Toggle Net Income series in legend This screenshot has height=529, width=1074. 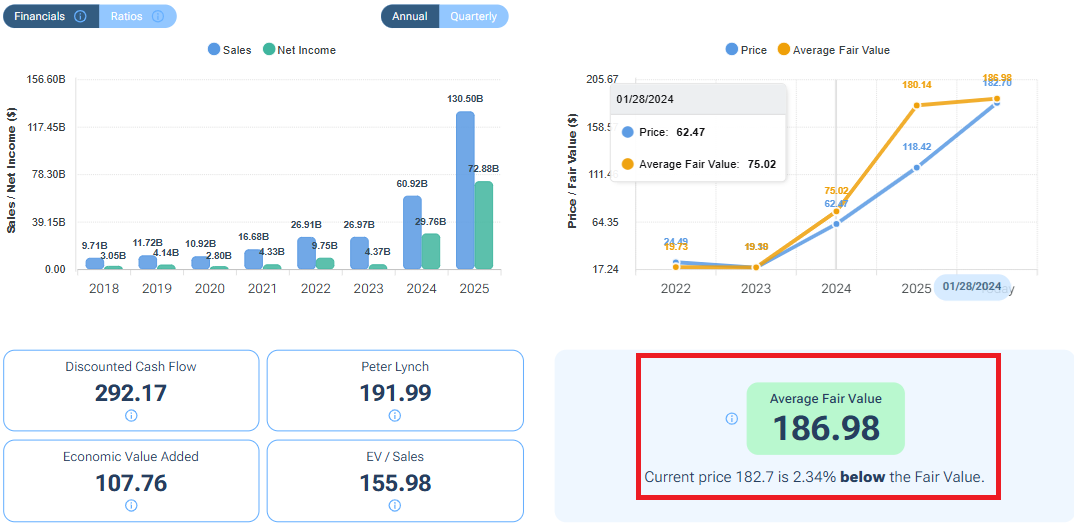tap(299, 50)
